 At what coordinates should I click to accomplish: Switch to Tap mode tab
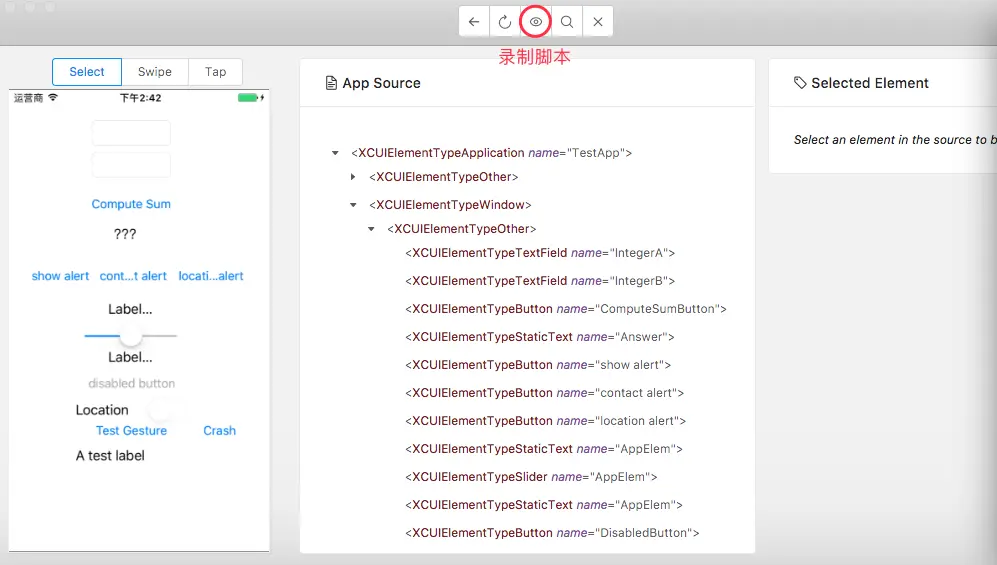pyautogui.click(x=216, y=72)
